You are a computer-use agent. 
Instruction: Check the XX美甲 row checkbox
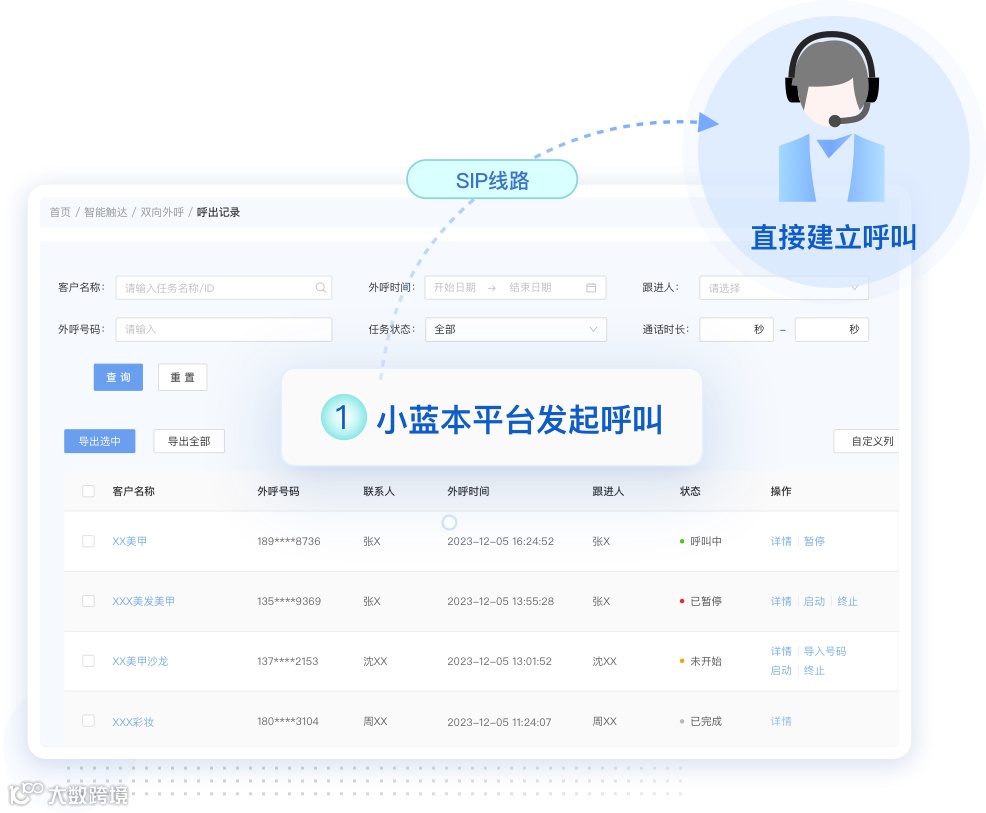[89, 541]
